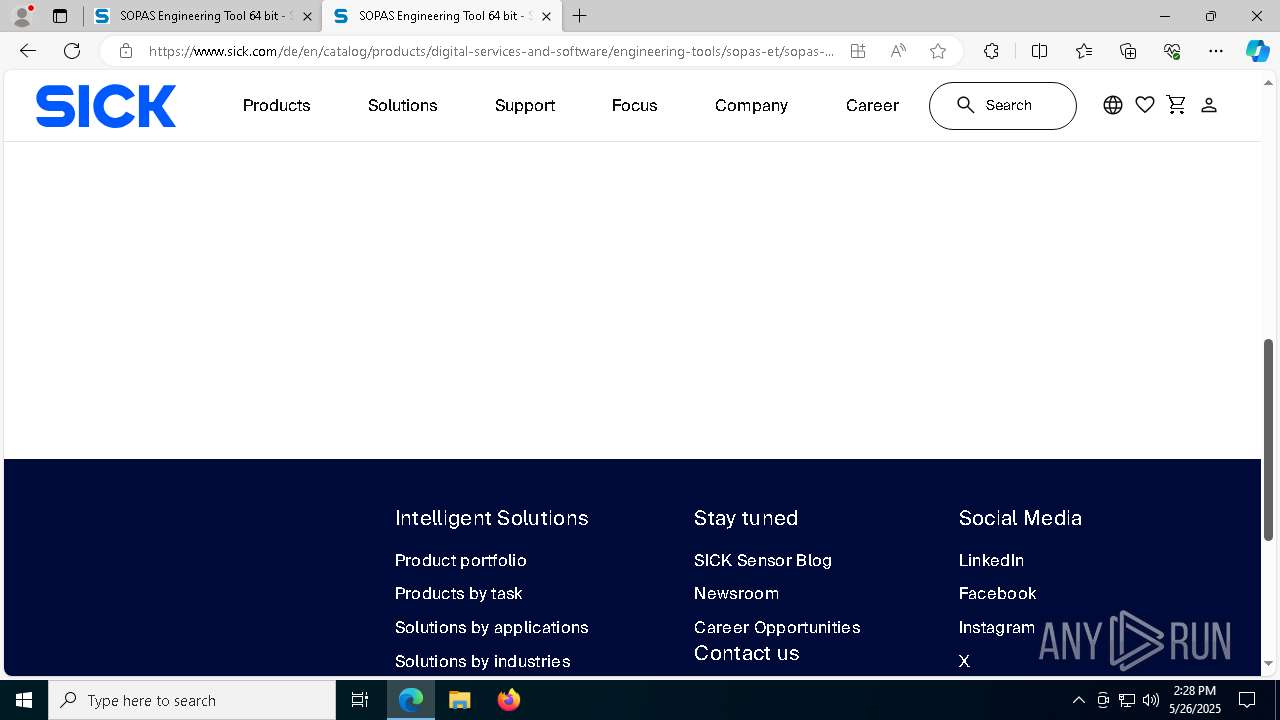Open the wishlist heart icon
Image resolution: width=1280 pixels, height=720 pixels.
point(1145,105)
